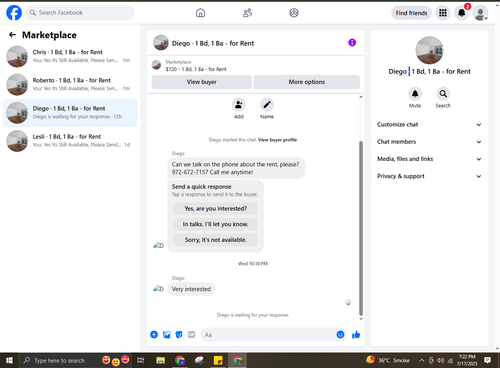This screenshot has height=368, width=500.
Task: Select Diego conversation in the list
Action: click(x=70, y=113)
